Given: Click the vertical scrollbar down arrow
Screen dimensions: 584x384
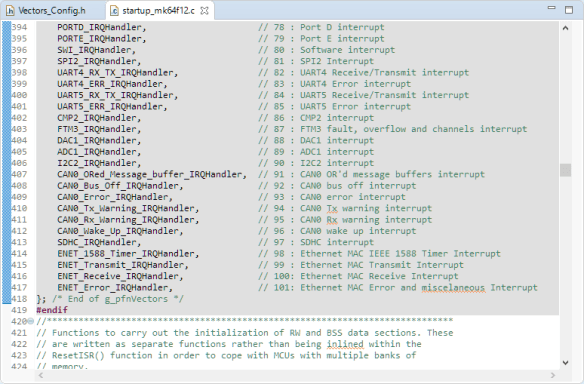Looking at the screenshot, I should point(565,362).
